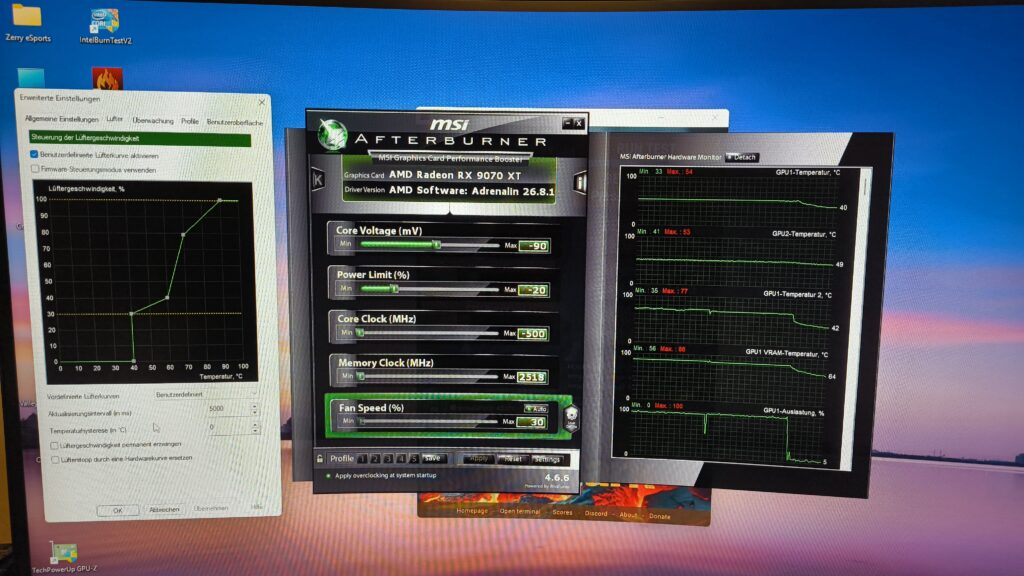This screenshot has width=1024, height=576.
Task: Decrease Temperaturhysterese with down stepper
Action: pos(255,431)
